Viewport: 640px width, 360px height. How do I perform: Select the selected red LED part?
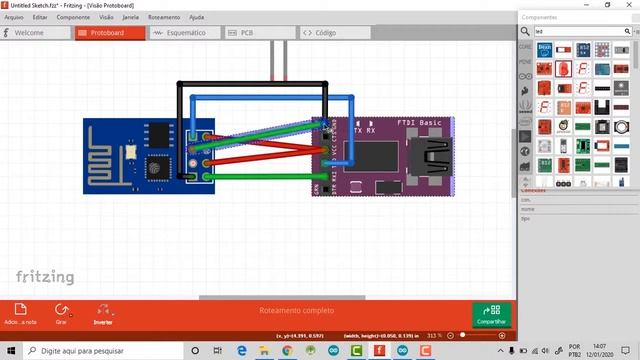[x=563, y=69]
